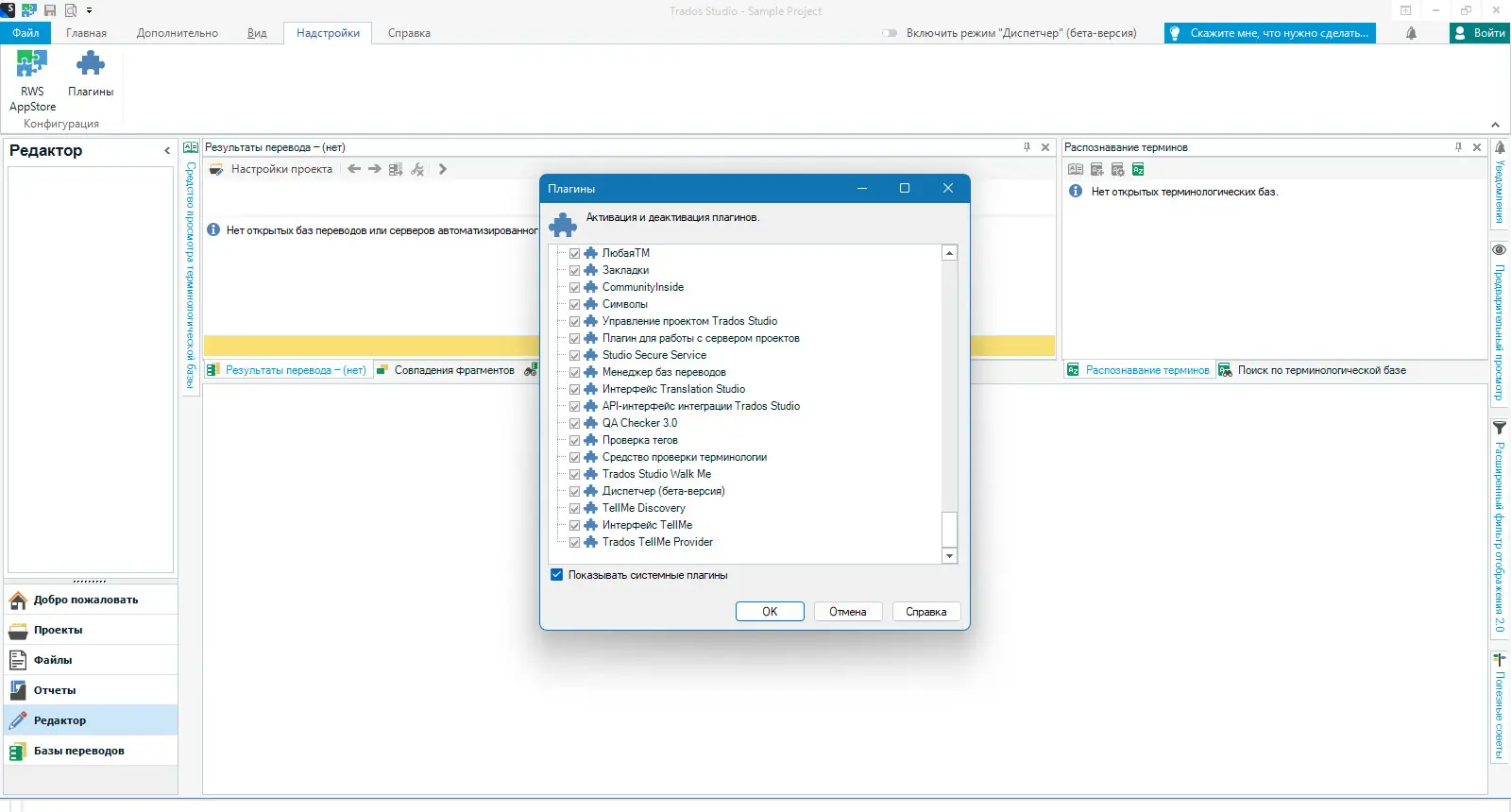The width and height of the screenshot is (1511, 812).
Task: Uncheck Показывать системные плагины
Action: pyautogui.click(x=556, y=575)
